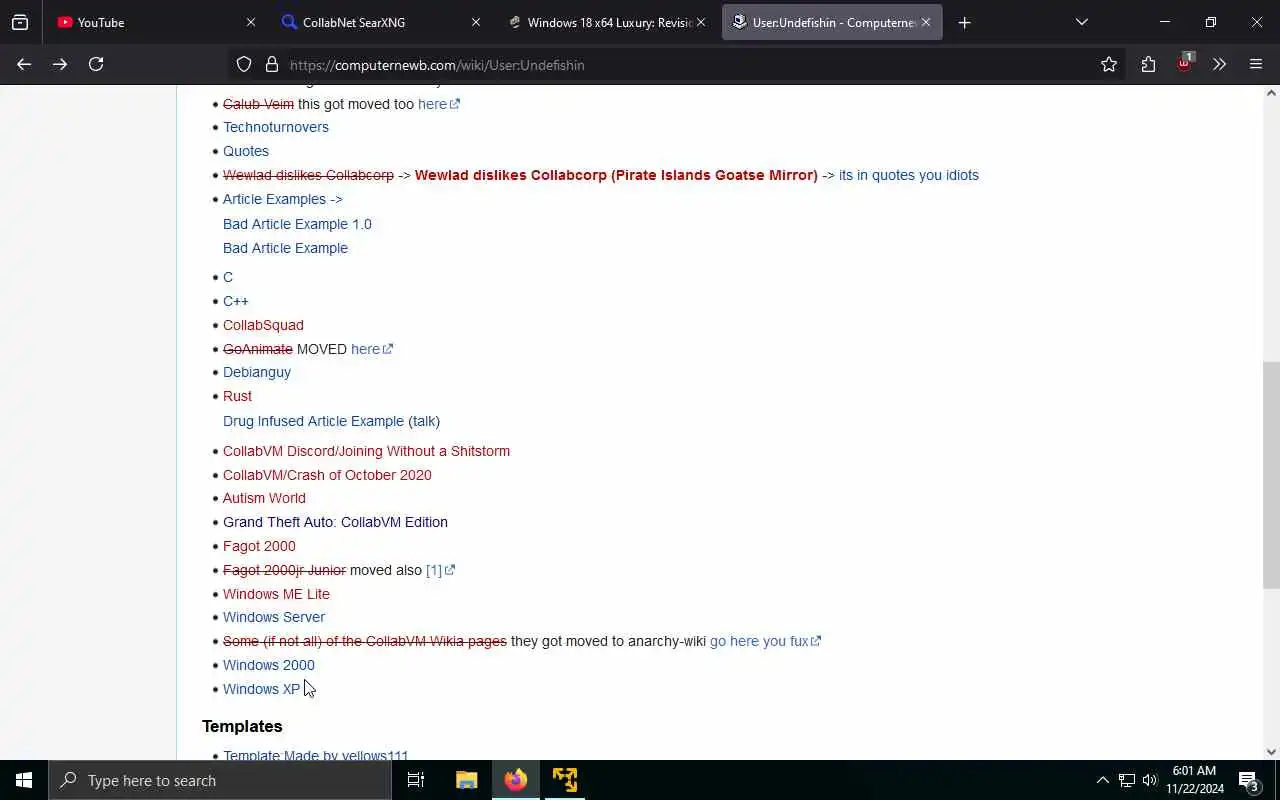
Task: Open the Technoturnovers link
Action: [x=275, y=127]
